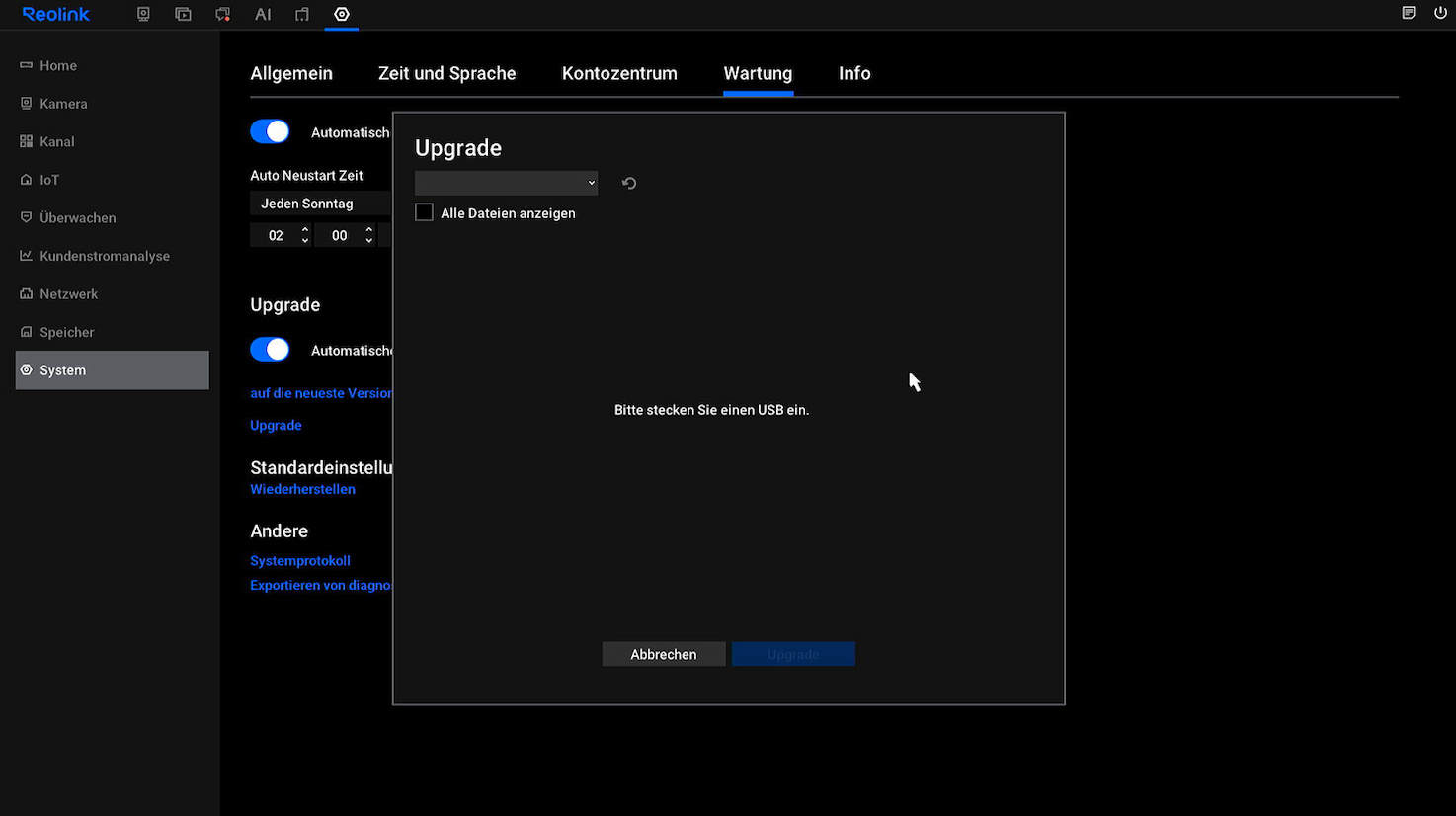The image size is (1456, 816).
Task: Click the smart home icon in top bar
Action: [302, 14]
